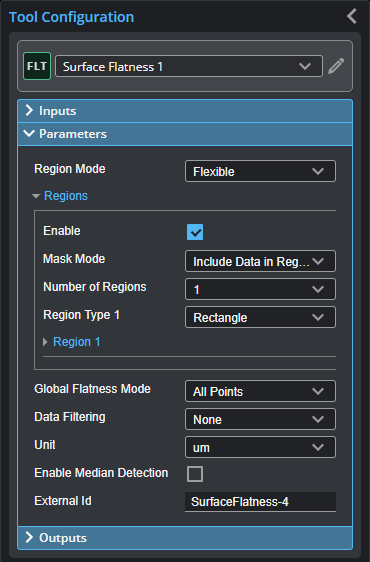
Task: Collapse the Tool Configuration panel with the arrow
Action: pyautogui.click(x=352, y=16)
